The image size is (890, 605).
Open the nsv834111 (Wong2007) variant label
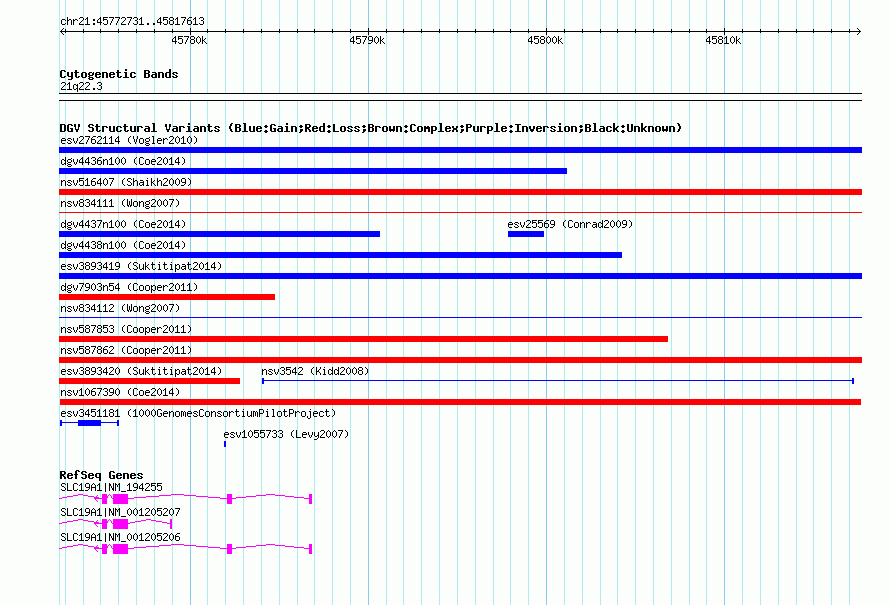pyautogui.click(x=120, y=203)
